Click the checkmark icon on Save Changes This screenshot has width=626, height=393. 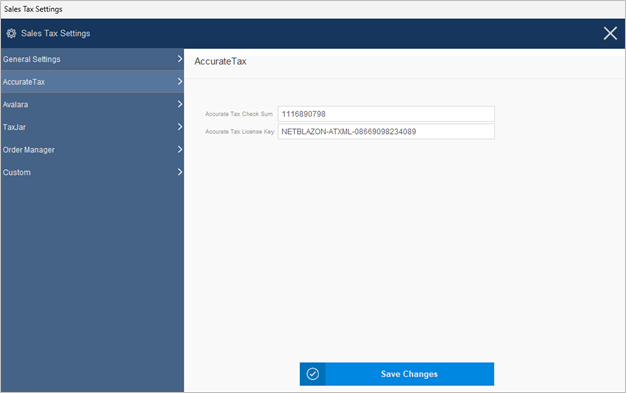tap(313, 374)
